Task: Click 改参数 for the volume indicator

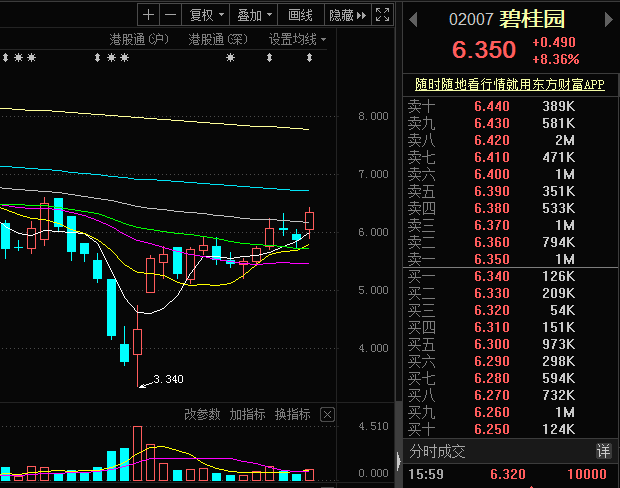Action: pos(202,414)
